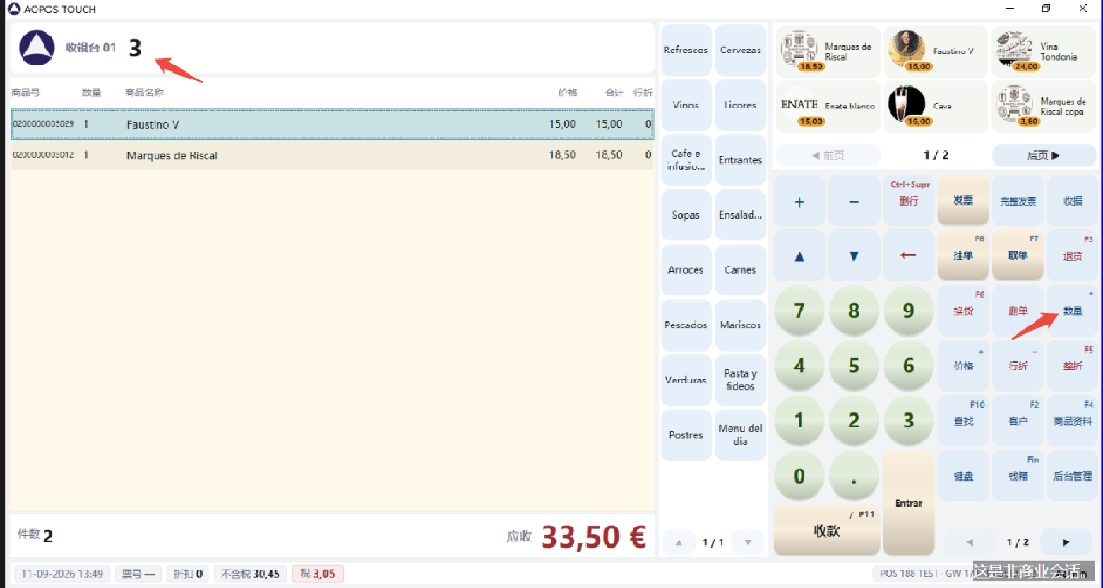
Task: Move selection up with the up-triangle key
Action: 799,256
